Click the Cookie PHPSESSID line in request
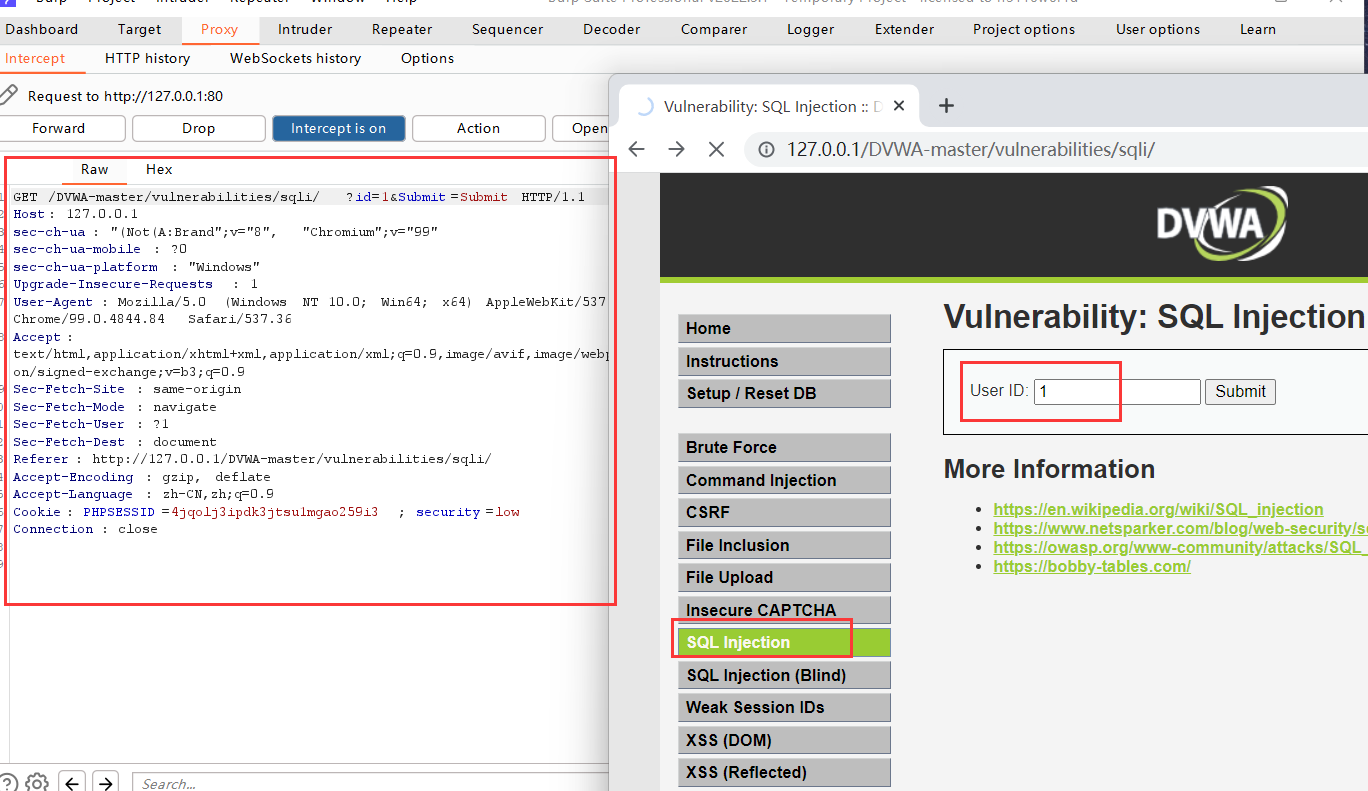The width and height of the screenshot is (1368, 791). tap(266, 512)
